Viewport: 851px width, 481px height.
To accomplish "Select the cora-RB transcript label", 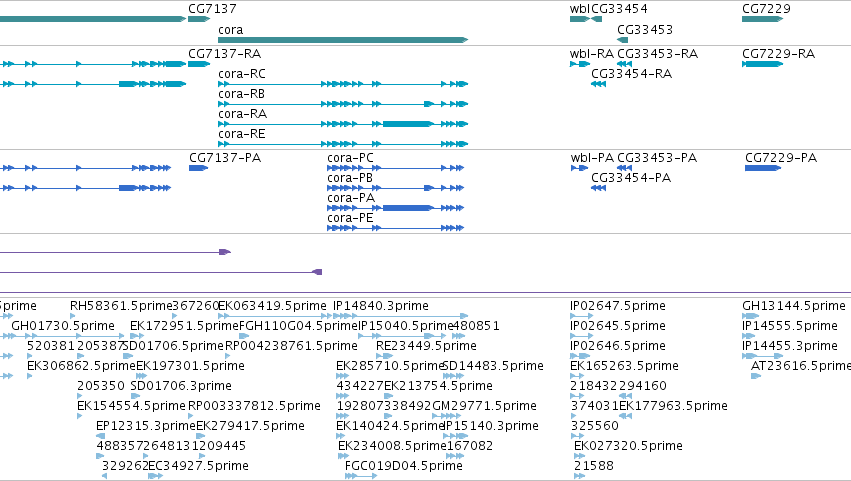I will [242, 93].
